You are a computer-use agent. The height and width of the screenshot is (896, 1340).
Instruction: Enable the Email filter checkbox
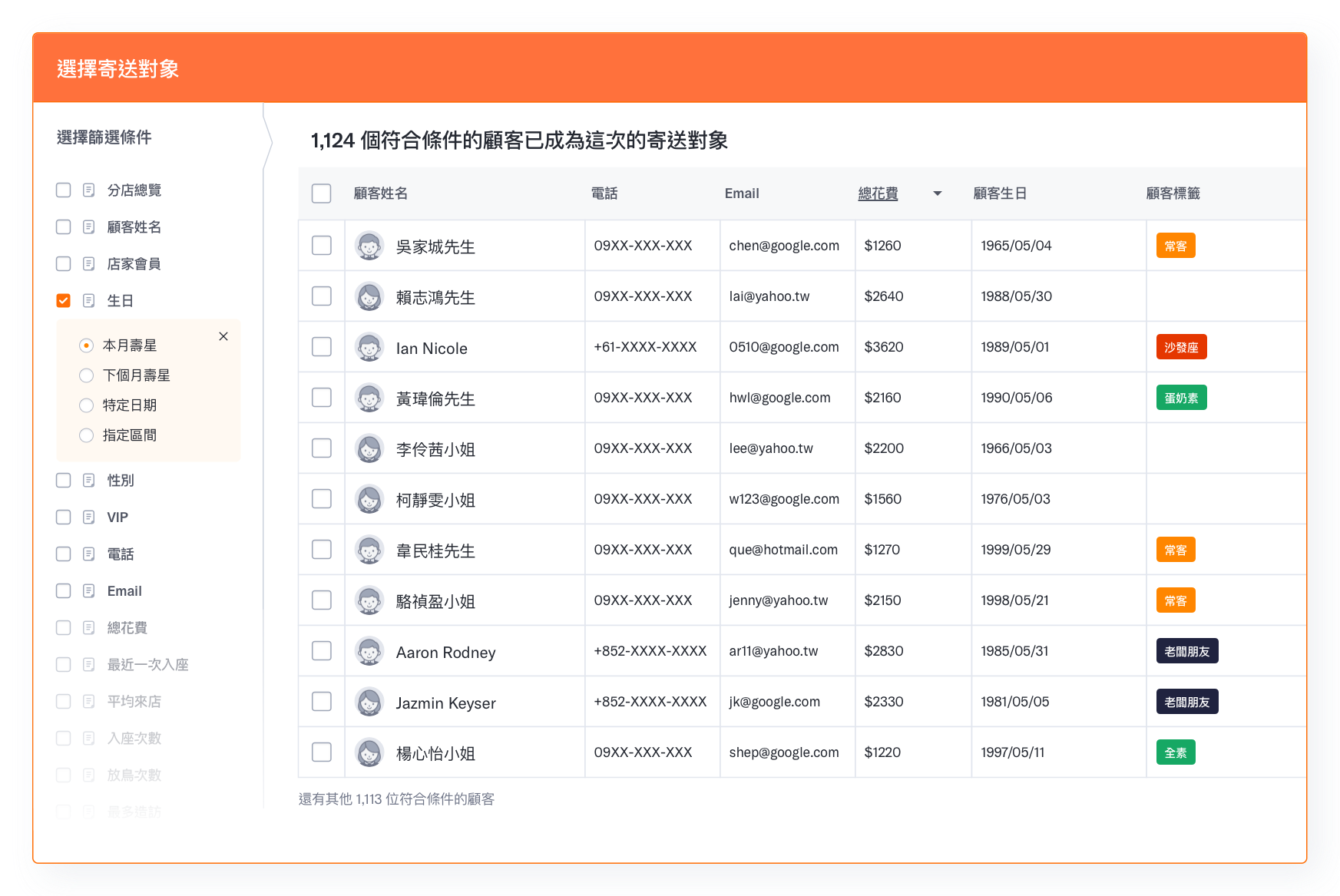pos(64,591)
